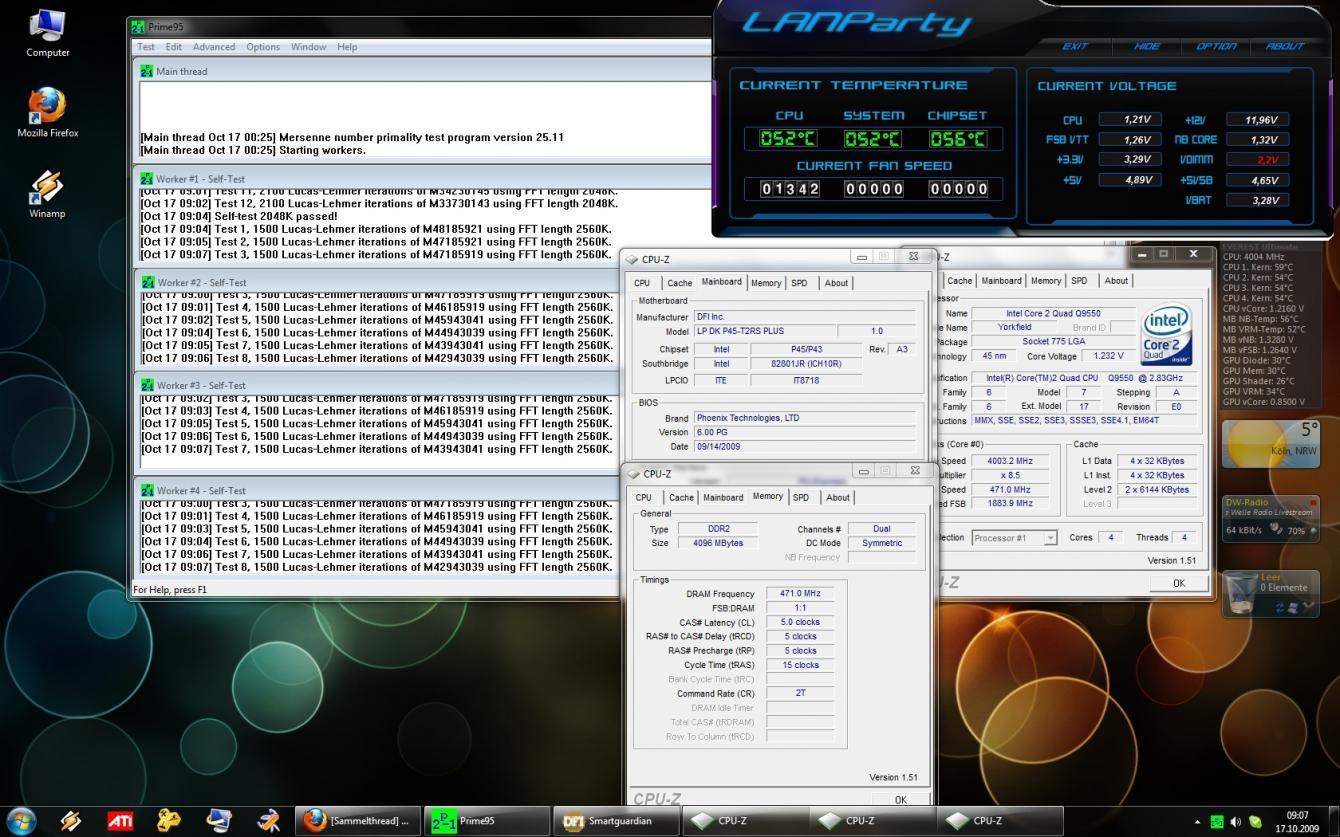Click the DRAM Frequency 471.0 MHz field
Viewport: 1340px width, 837px height.
tap(800, 593)
